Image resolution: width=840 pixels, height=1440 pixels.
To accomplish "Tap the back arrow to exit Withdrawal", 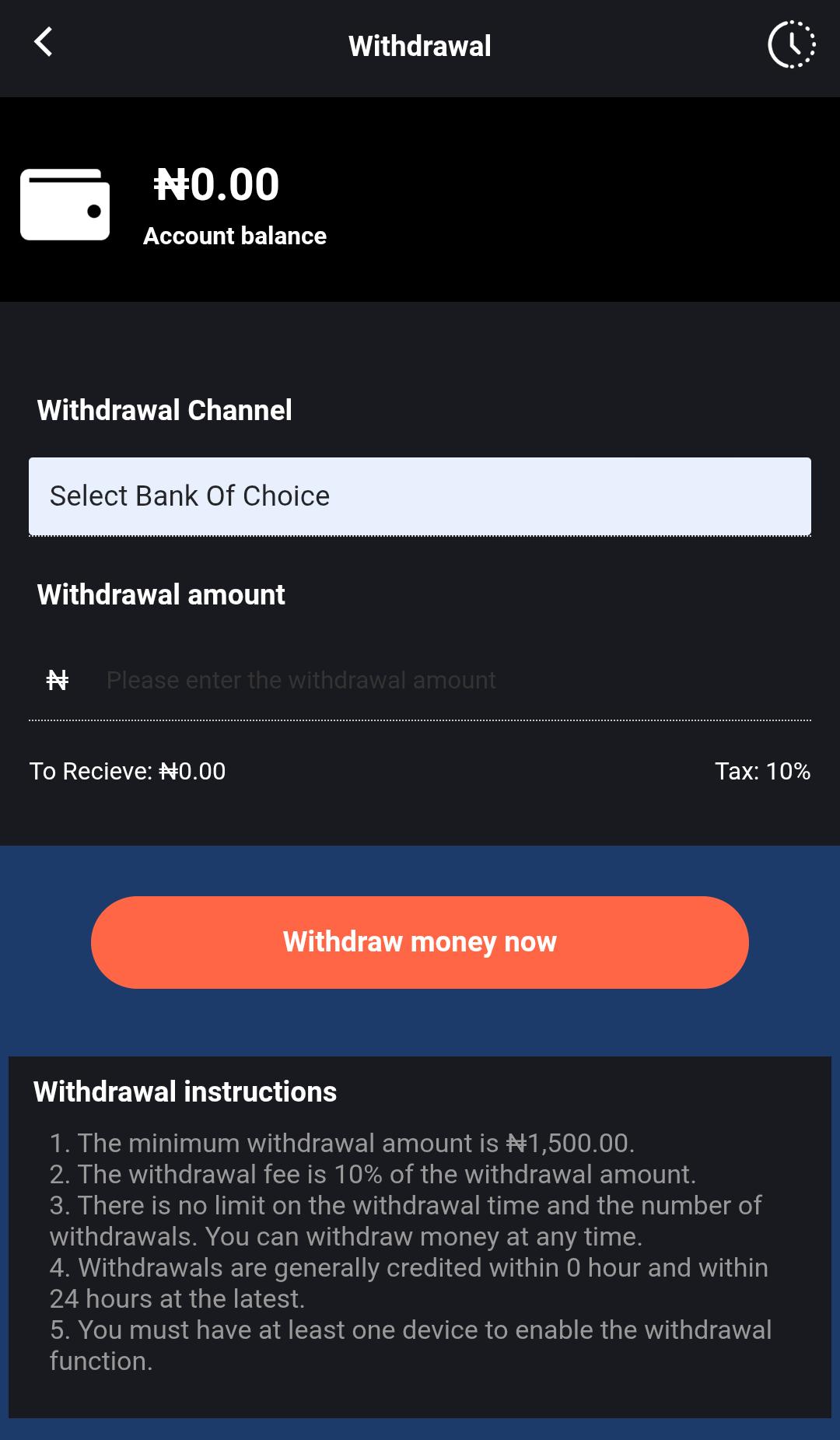I will point(44,43).
